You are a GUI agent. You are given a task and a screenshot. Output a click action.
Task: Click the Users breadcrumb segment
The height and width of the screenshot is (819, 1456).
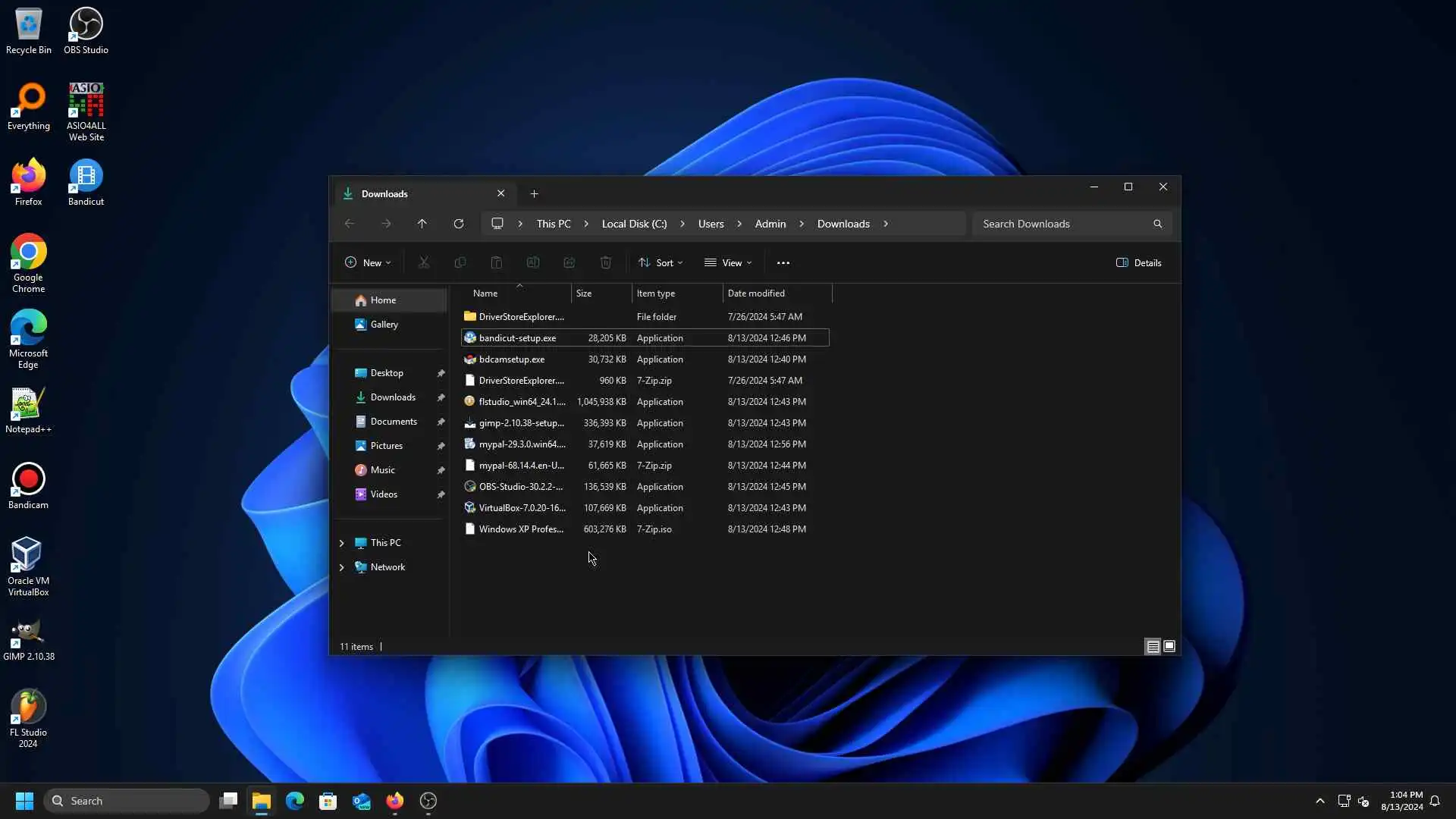(711, 224)
